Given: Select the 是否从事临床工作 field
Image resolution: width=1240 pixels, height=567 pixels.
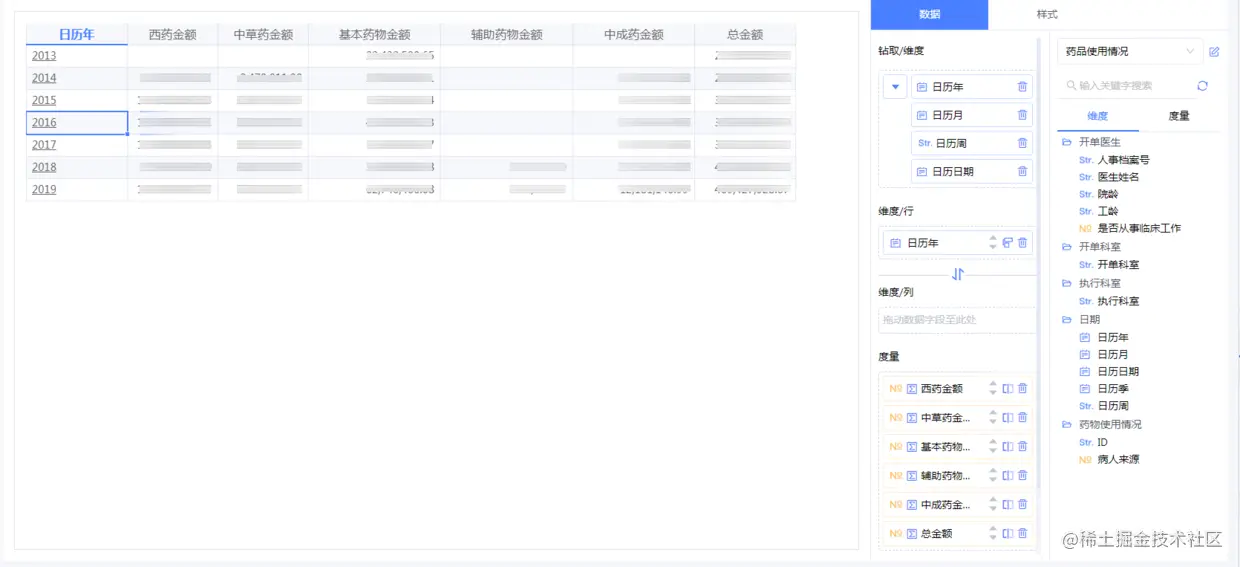Looking at the screenshot, I should click(x=1139, y=229).
